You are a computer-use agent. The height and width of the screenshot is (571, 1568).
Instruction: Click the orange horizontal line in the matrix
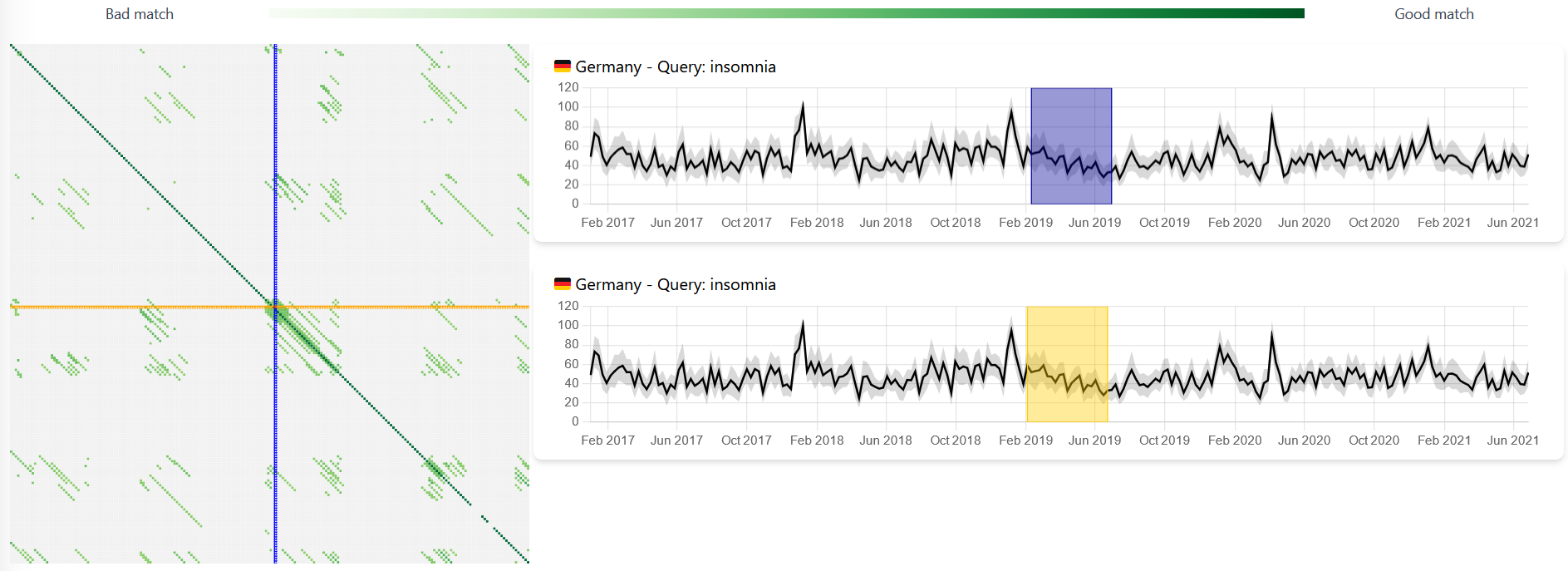125,307
